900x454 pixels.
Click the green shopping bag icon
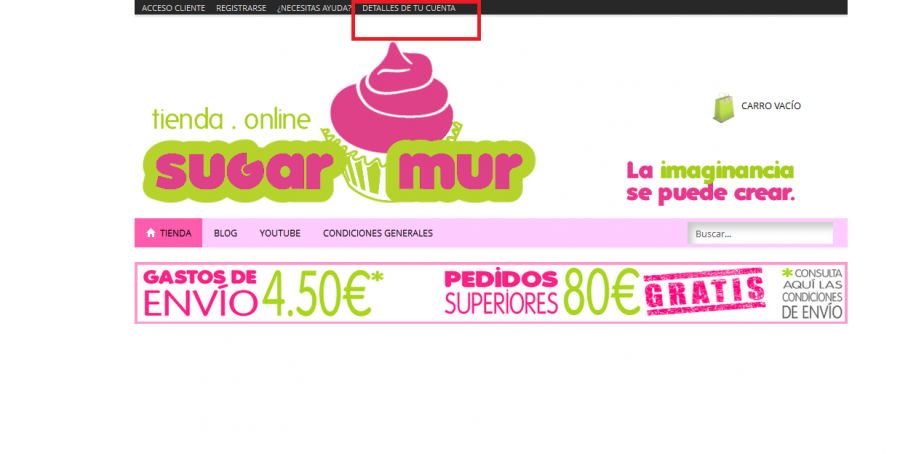[723, 108]
